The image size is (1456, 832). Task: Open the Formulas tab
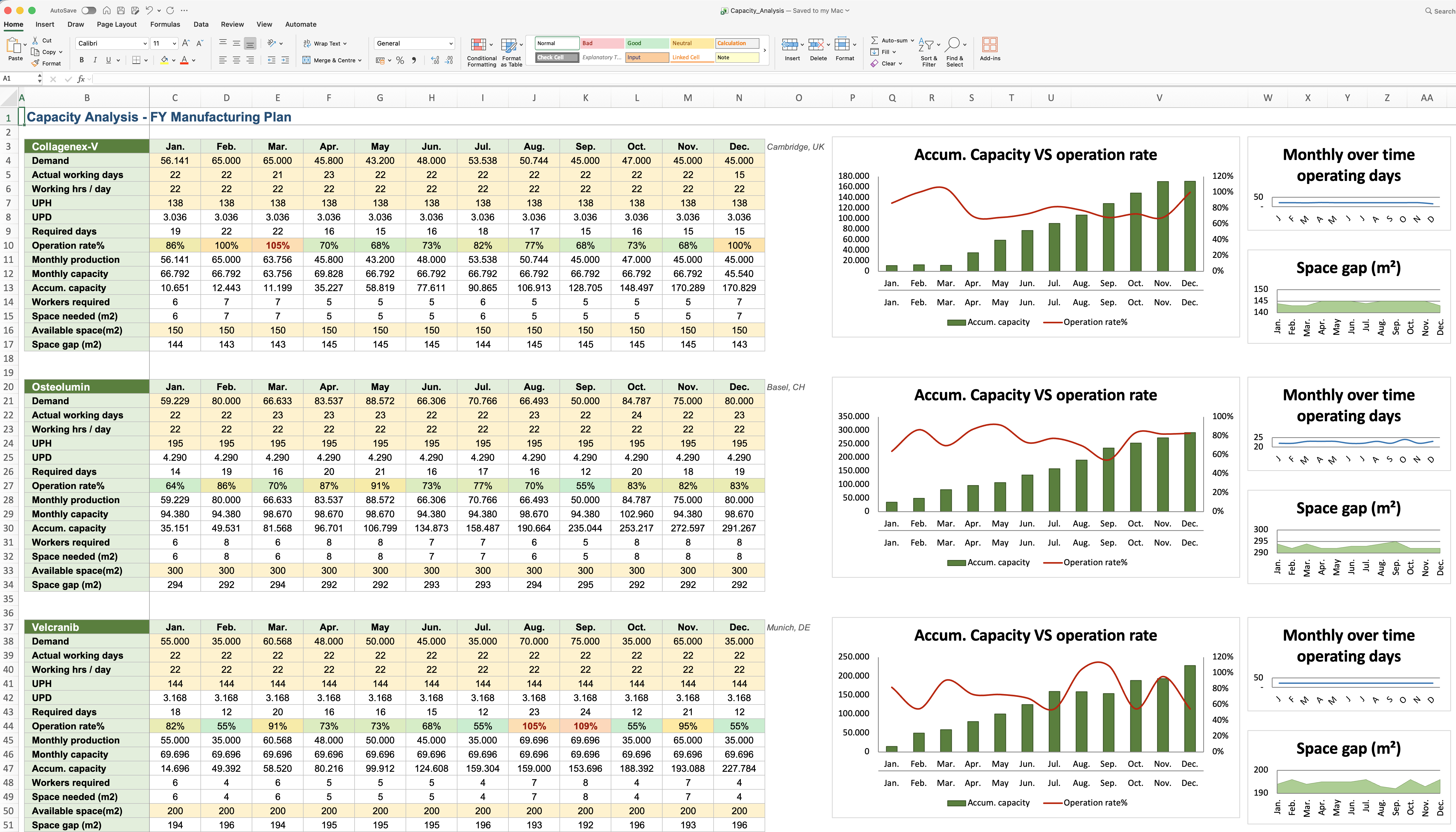click(x=165, y=24)
